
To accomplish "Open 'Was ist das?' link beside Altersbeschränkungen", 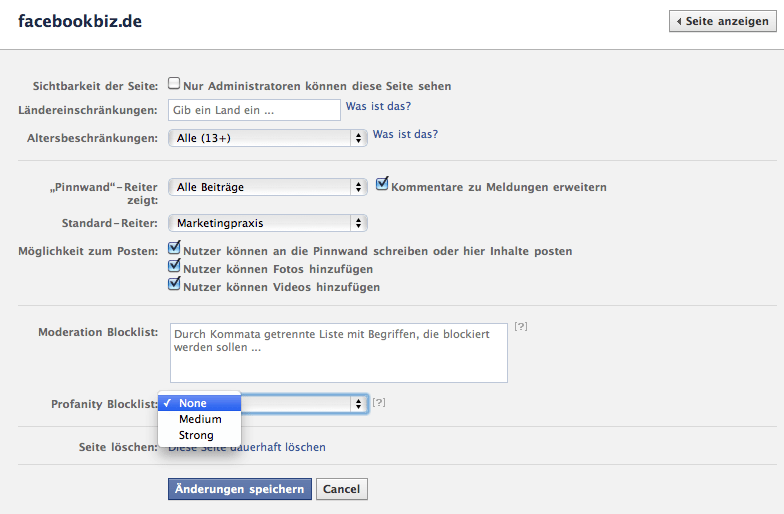I will tap(405, 134).
